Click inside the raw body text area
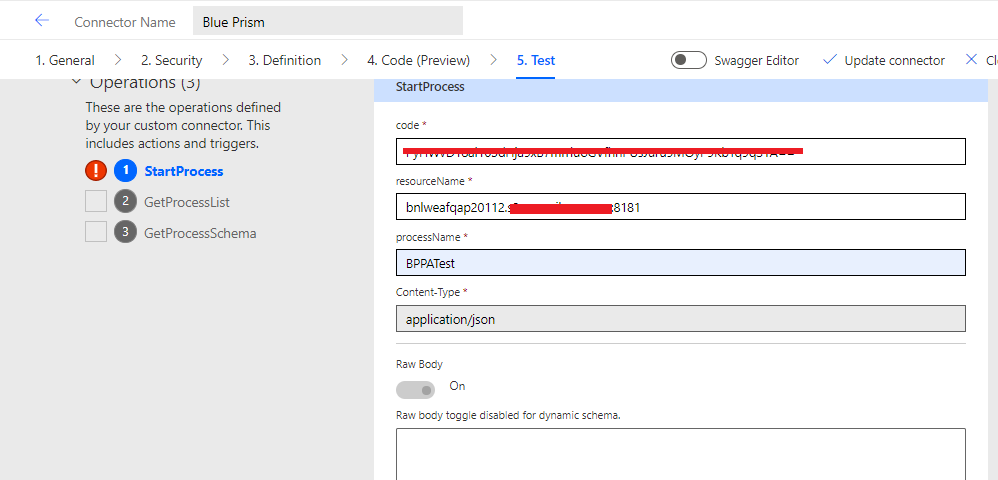The image size is (998, 480). pyautogui.click(x=680, y=455)
